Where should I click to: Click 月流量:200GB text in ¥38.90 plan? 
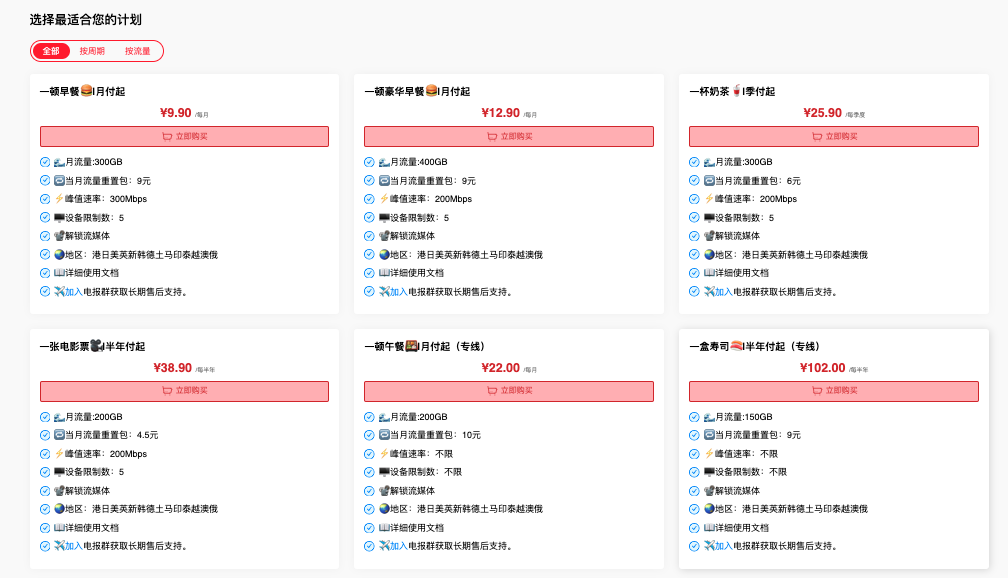(x=94, y=417)
